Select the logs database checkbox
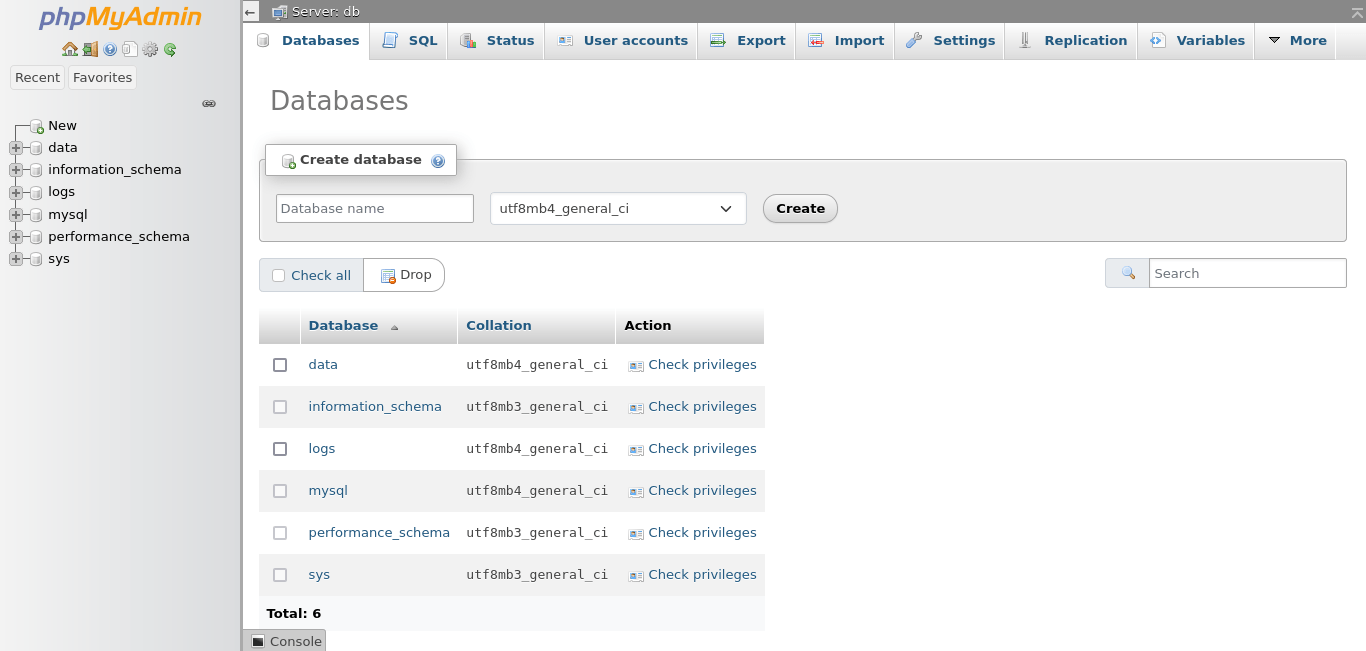 coord(280,449)
